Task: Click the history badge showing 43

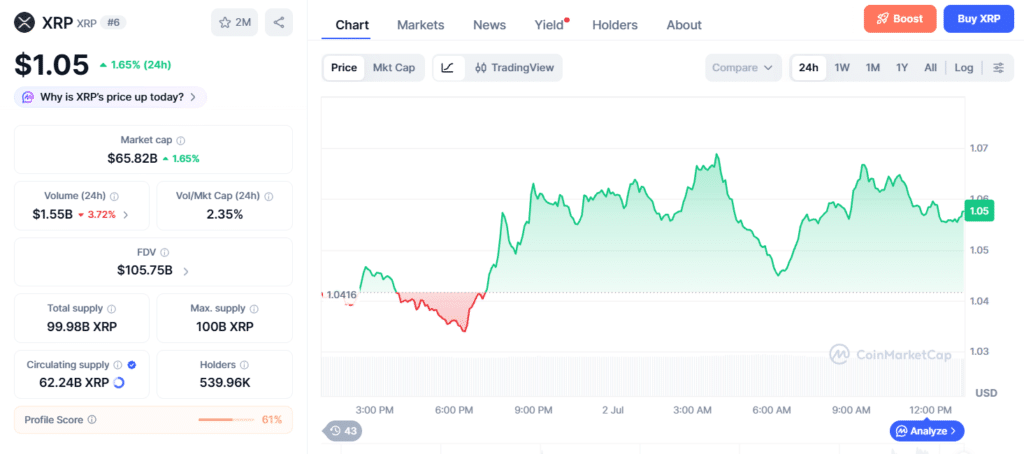Action: click(x=343, y=430)
